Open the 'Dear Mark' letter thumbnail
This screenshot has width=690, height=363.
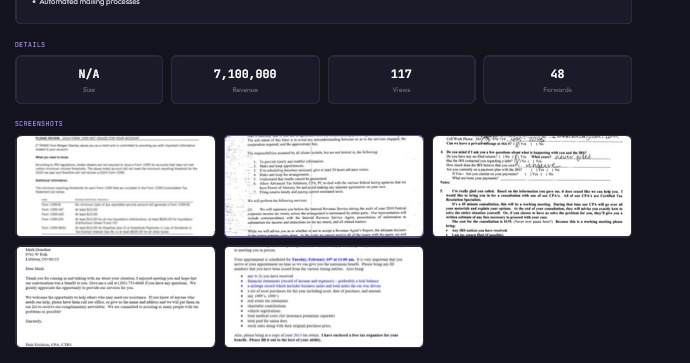tap(116, 297)
